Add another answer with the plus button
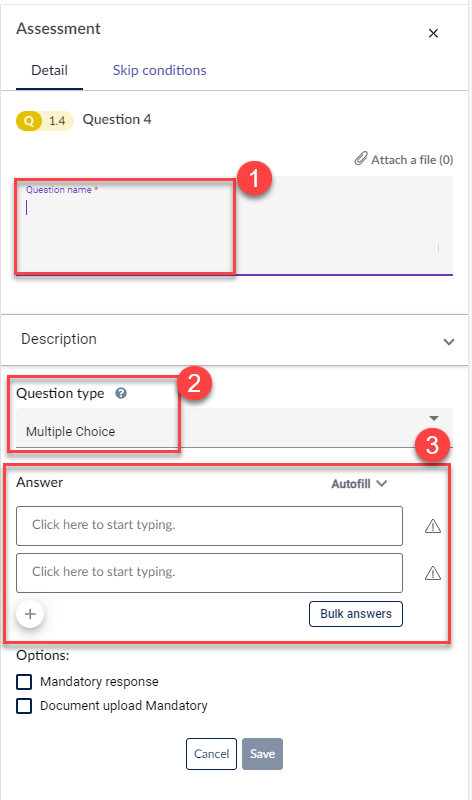Image resolution: width=472 pixels, height=800 pixels. click(x=30, y=613)
